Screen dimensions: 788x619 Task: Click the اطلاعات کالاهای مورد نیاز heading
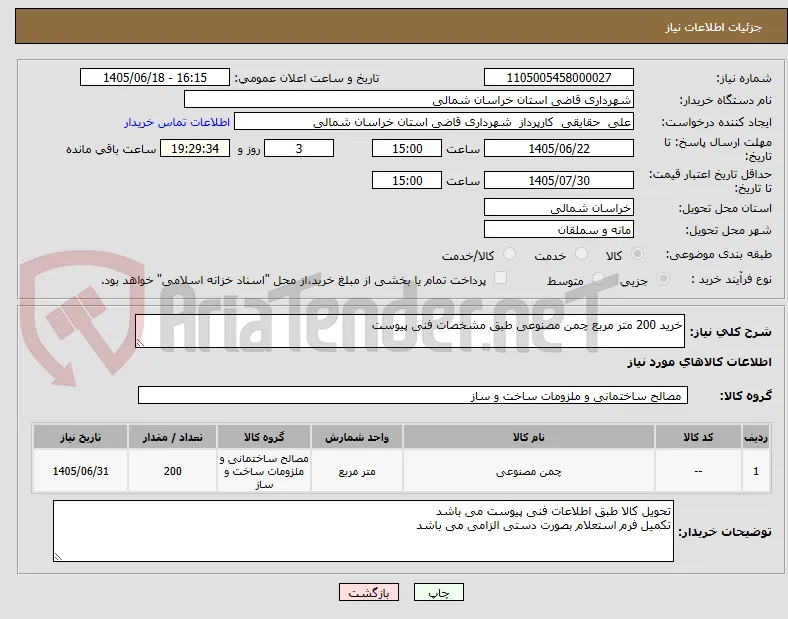pos(699,362)
